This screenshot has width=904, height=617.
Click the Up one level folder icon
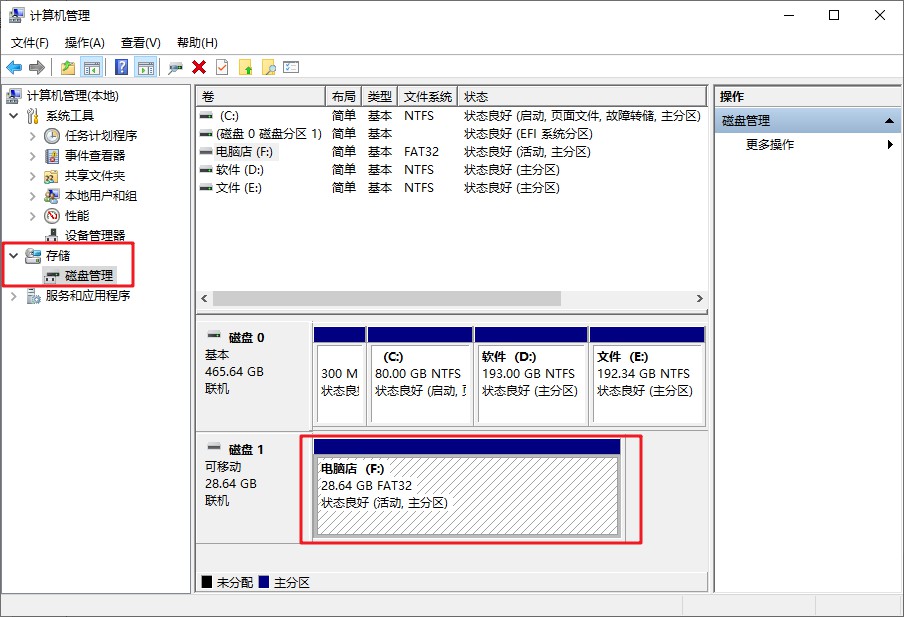(67, 67)
